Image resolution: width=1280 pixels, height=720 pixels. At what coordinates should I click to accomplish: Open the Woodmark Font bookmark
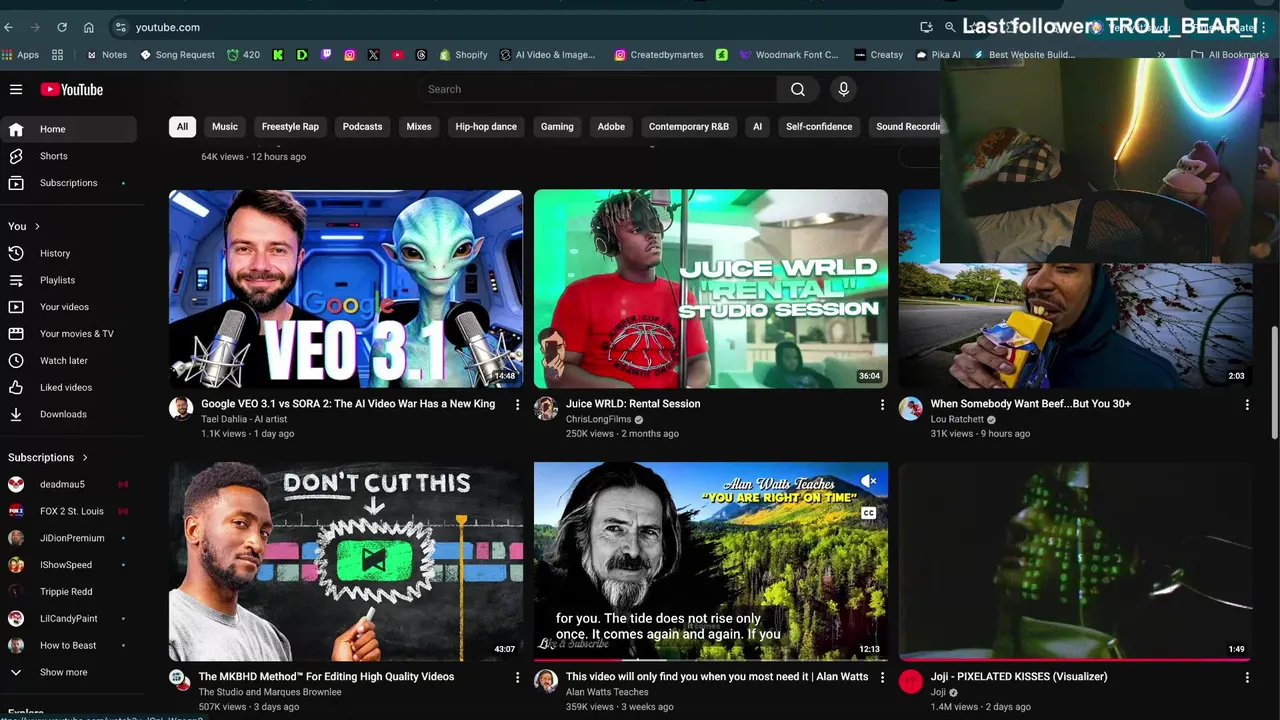click(789, 55)
